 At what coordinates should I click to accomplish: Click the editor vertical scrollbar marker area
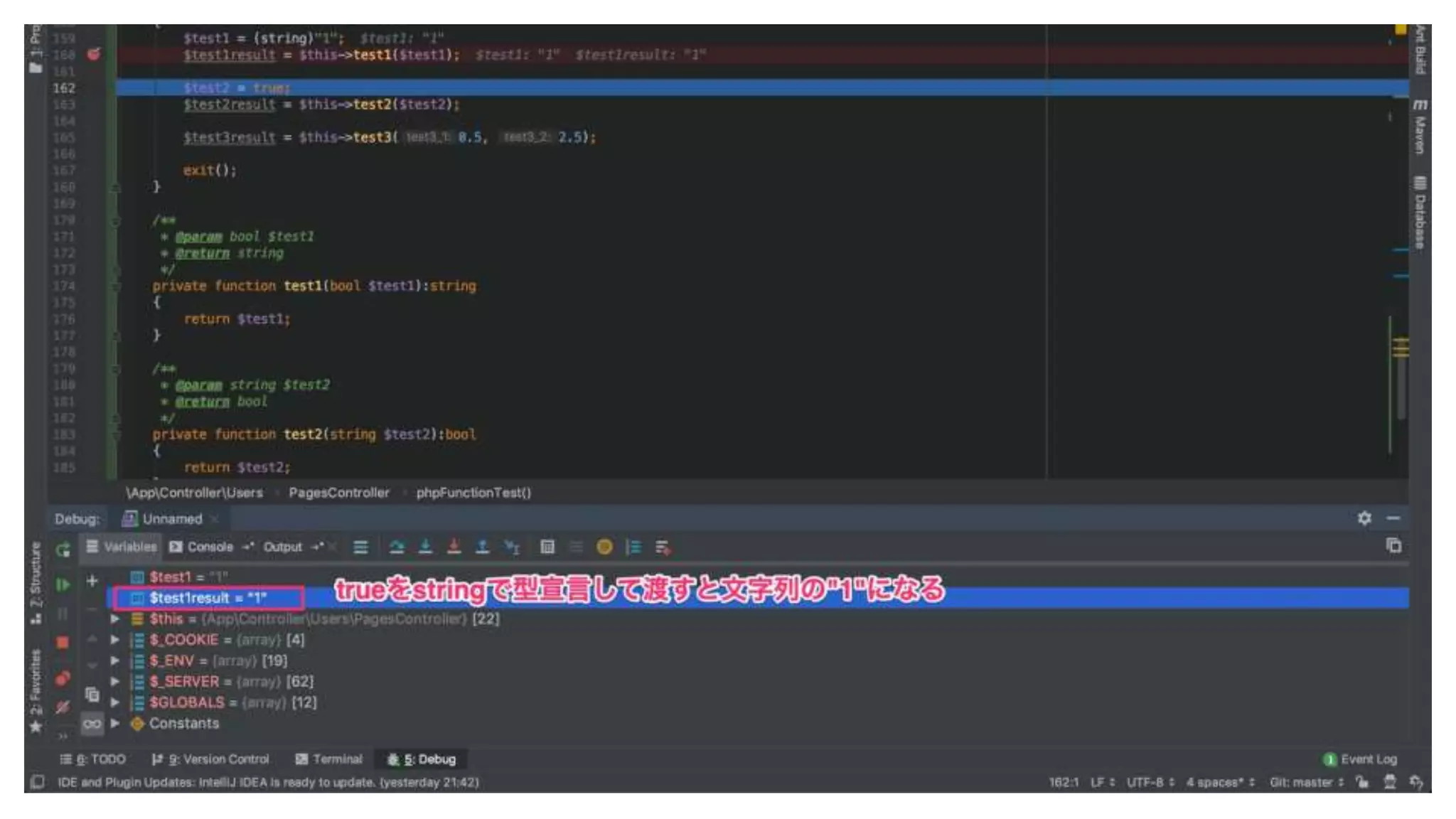click(x=1400, y=348)
